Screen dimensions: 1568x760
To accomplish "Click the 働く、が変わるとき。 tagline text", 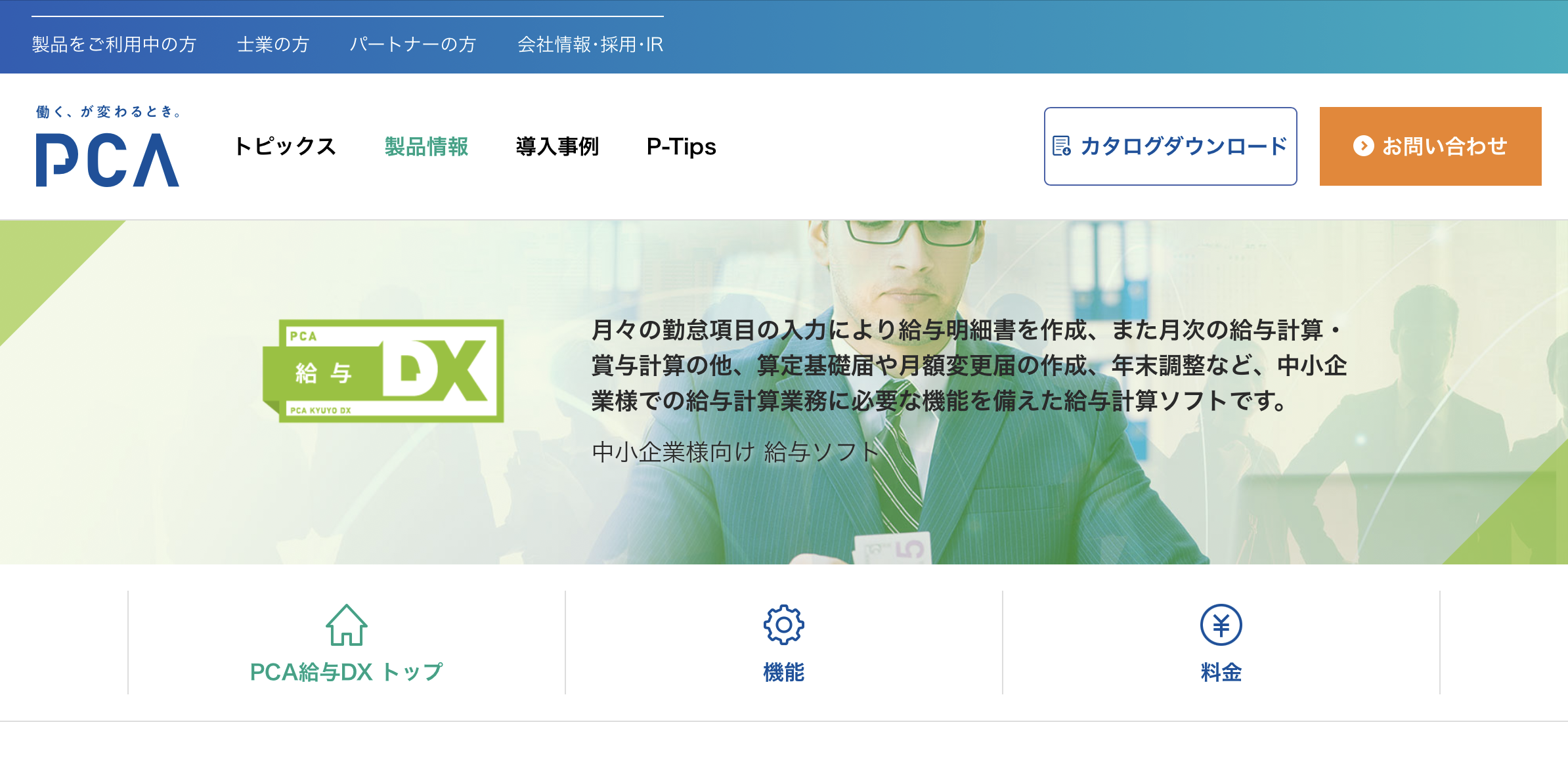I will pyautogui.click(x=109, y=112).
